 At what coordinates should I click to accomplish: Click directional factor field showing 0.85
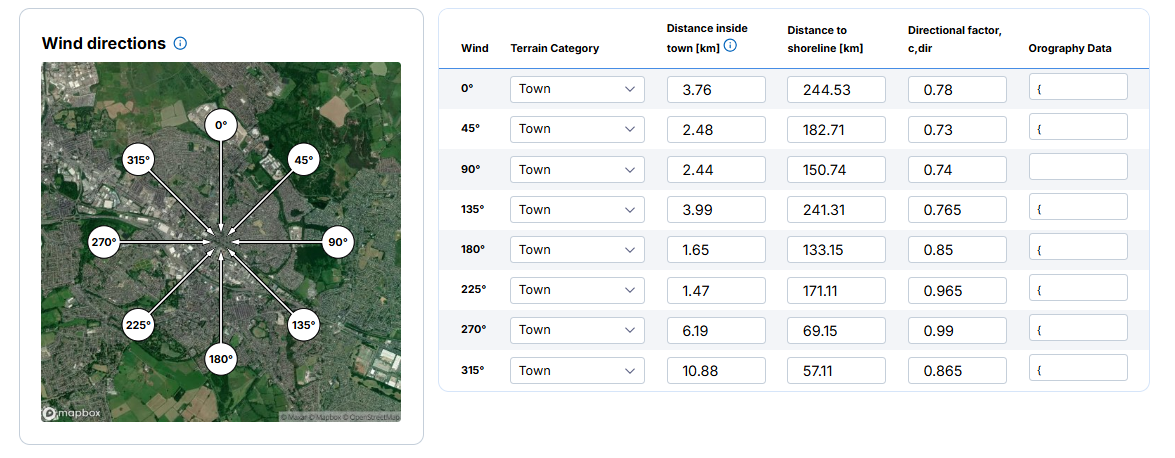[x=957, y=250]
